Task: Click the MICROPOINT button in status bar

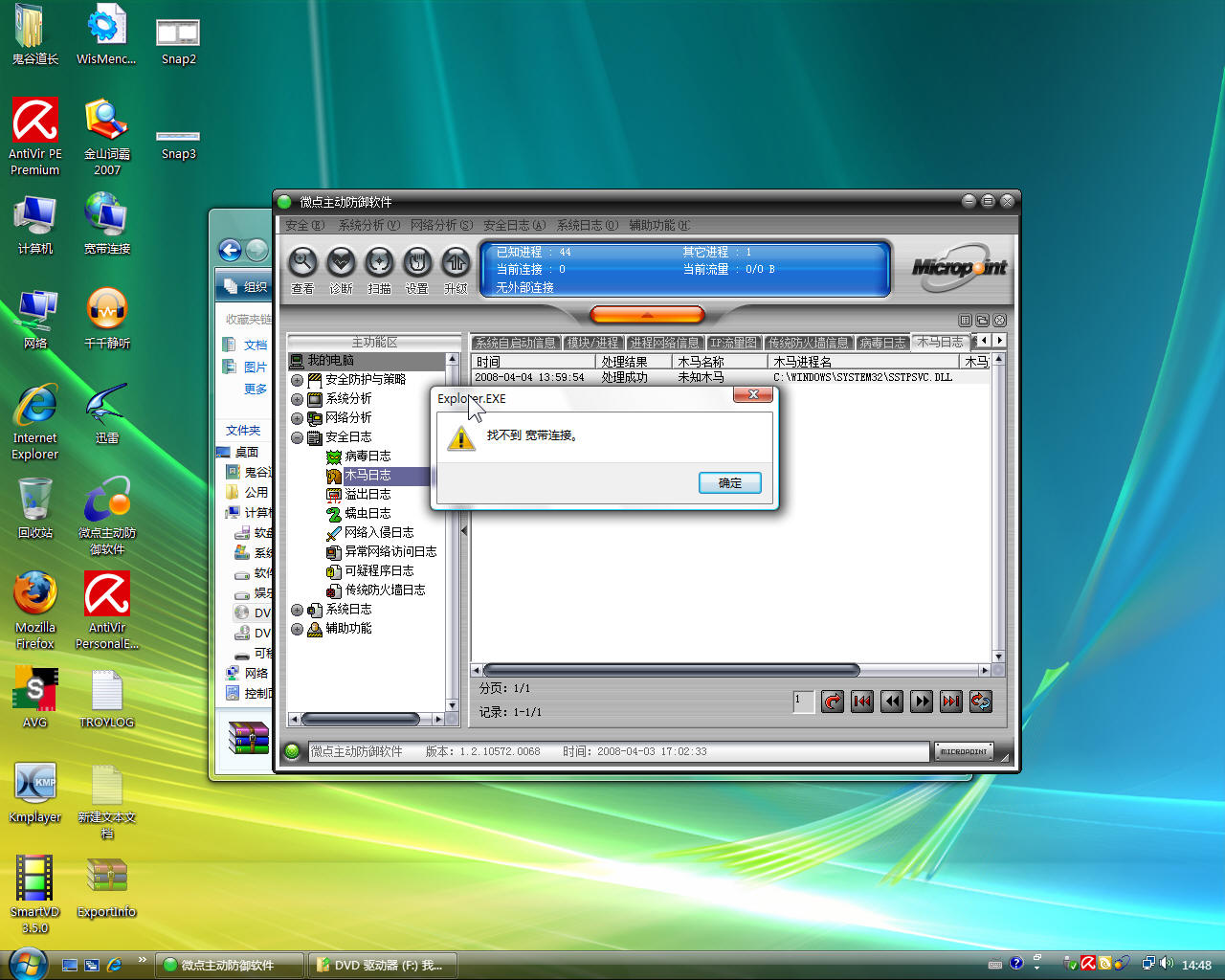Action: coord(964,751)
